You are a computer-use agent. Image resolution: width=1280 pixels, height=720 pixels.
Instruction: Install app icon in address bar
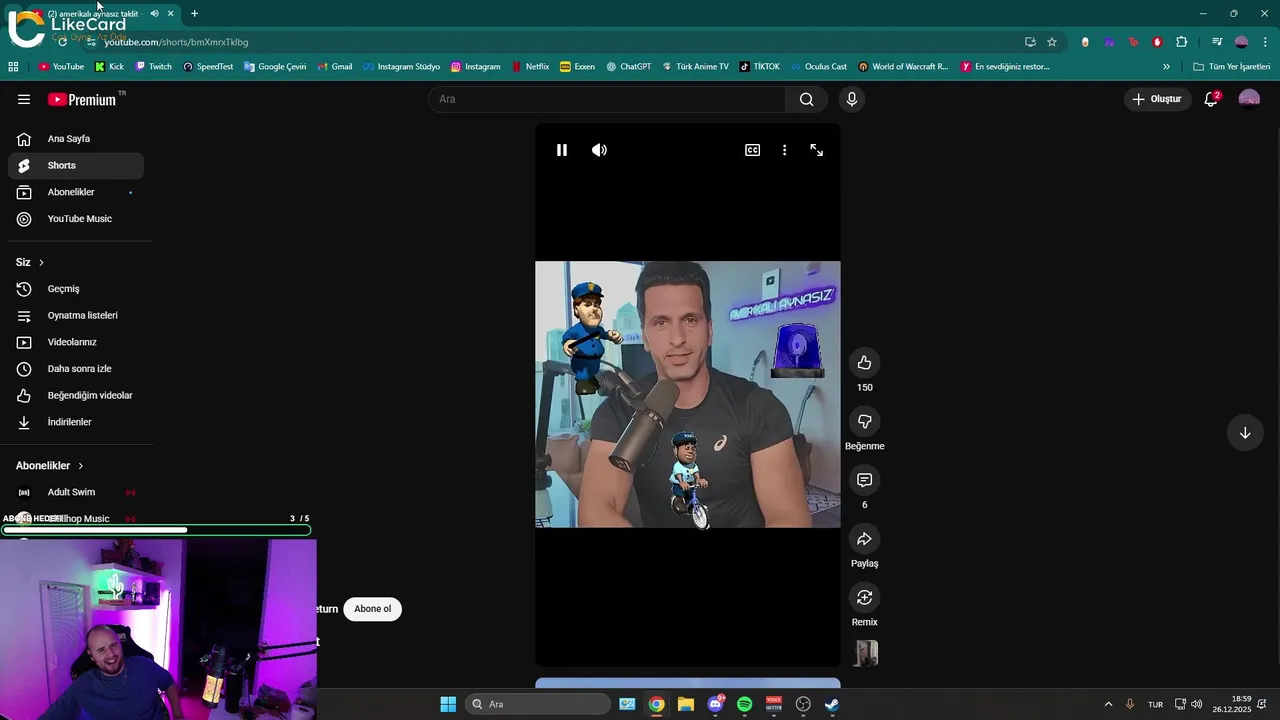tap(1030, 42)
